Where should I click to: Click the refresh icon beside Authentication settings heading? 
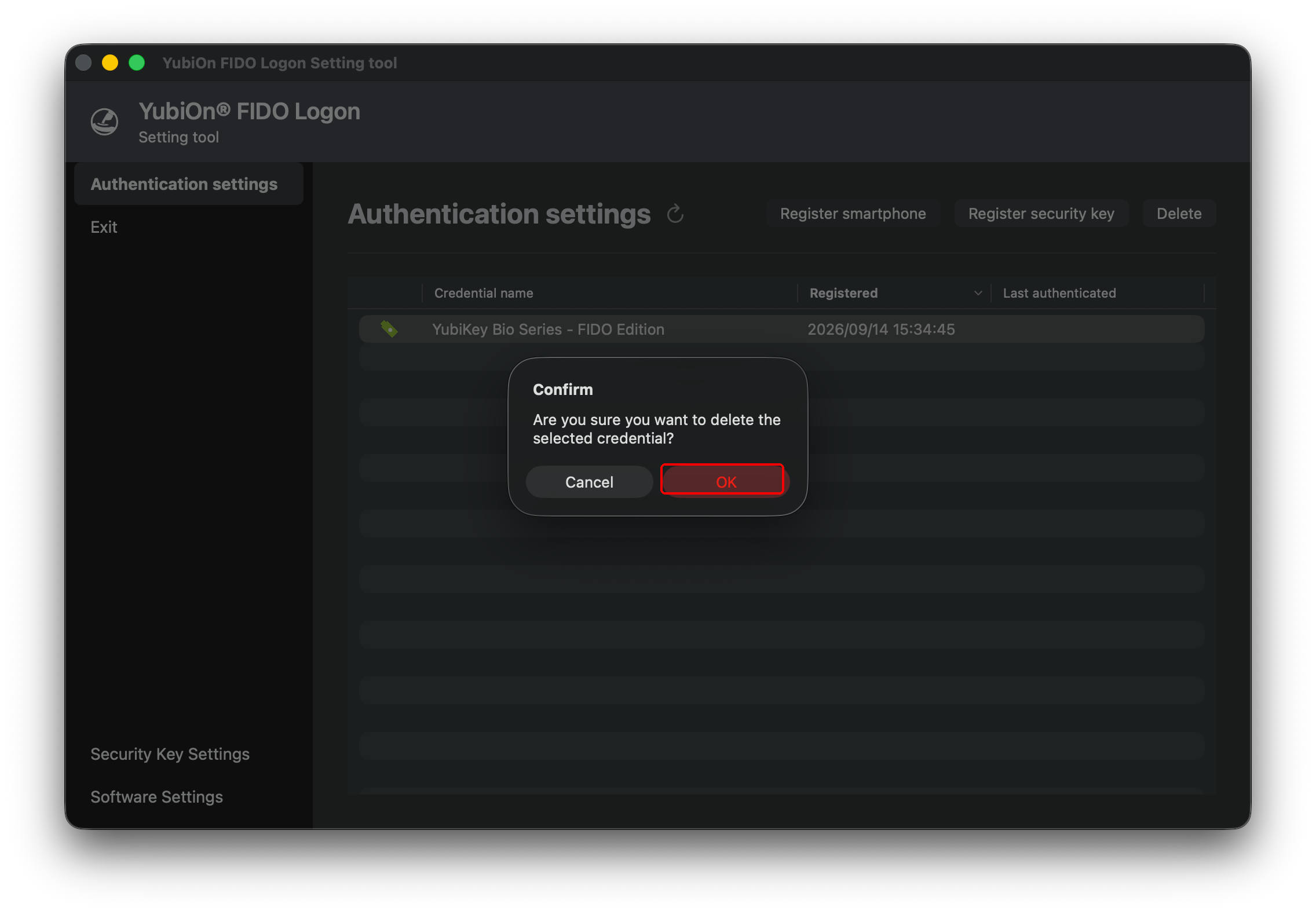(675, 214)
